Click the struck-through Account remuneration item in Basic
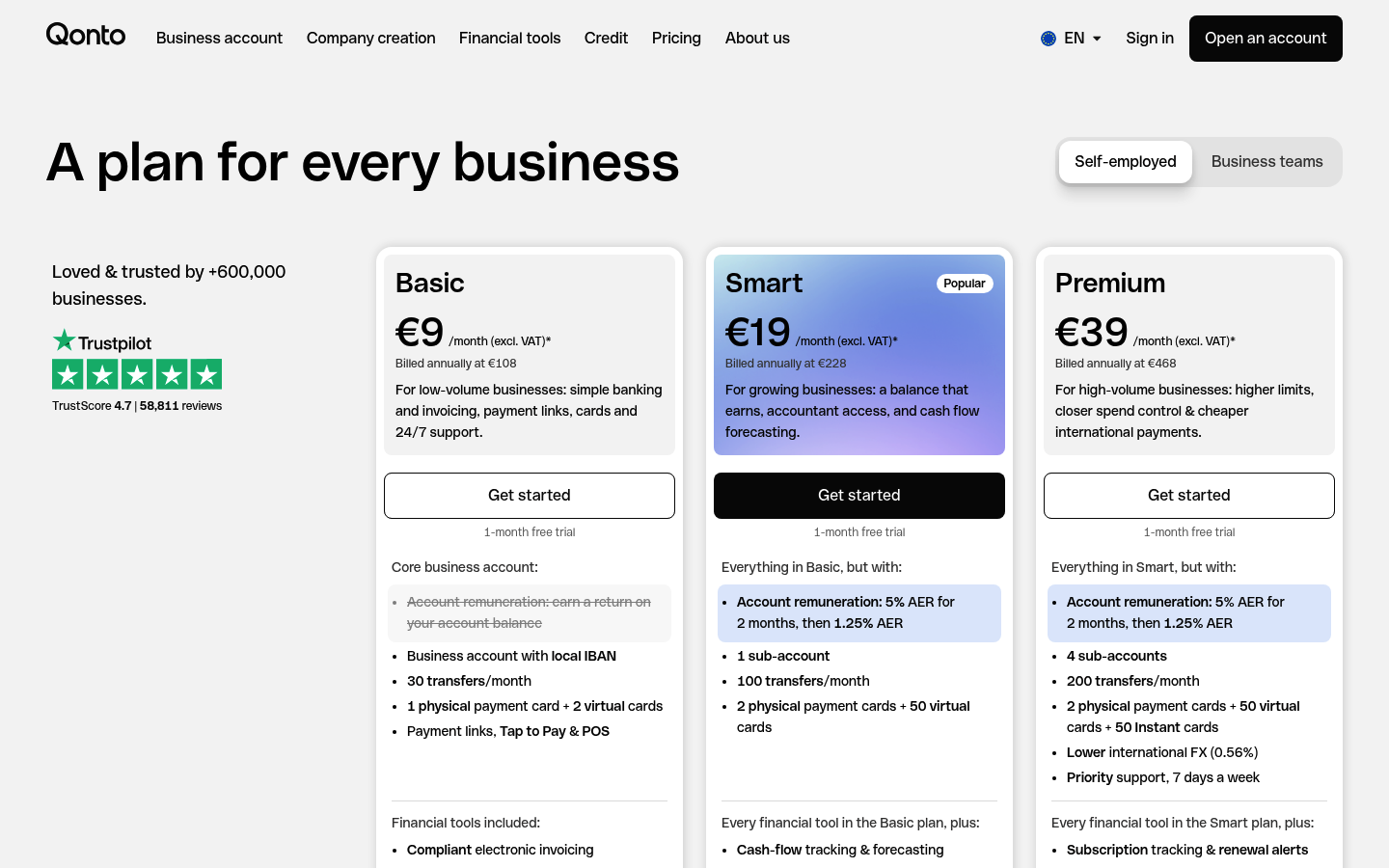 [x=530, y=612]
